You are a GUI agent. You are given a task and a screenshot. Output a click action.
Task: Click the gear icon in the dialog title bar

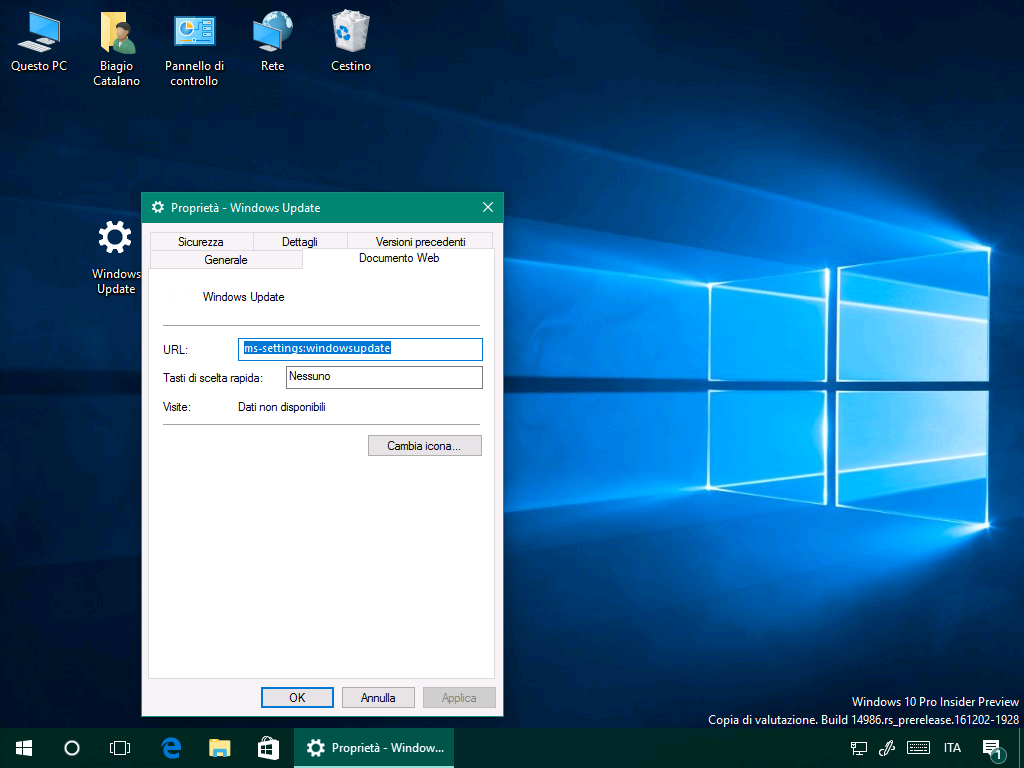(x=157, y=208)
